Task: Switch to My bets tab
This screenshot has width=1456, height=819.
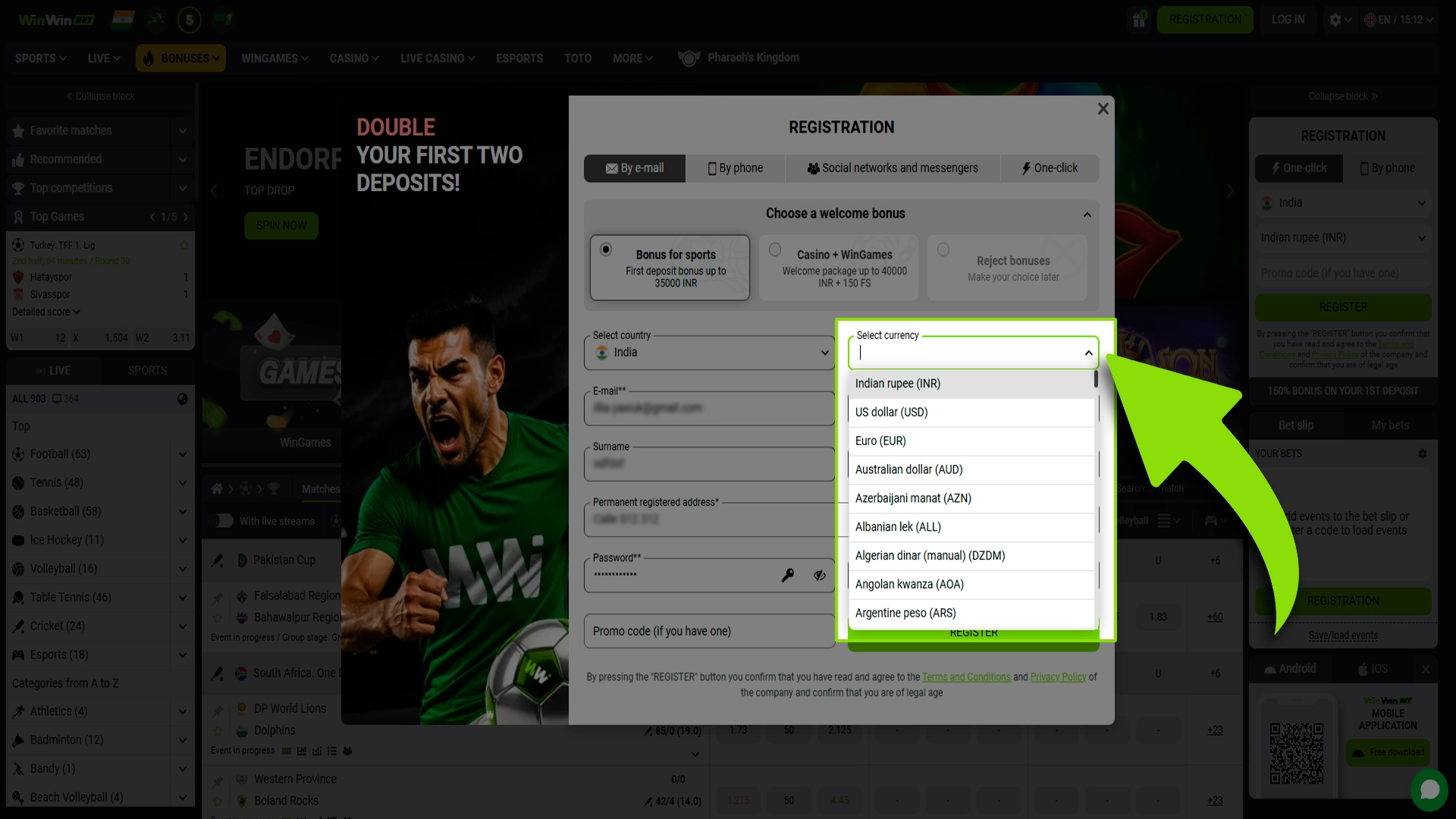Action: [1390, 425]
